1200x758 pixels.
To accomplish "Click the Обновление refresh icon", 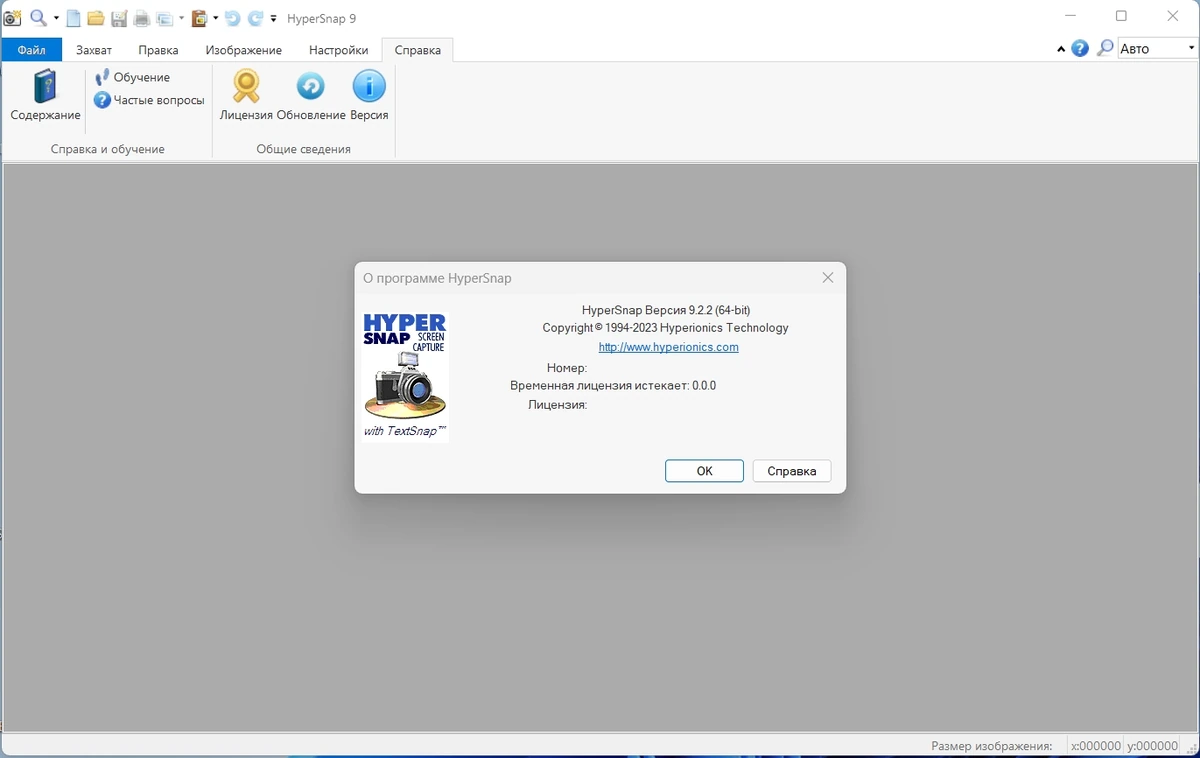I will (x=311, y=96).
